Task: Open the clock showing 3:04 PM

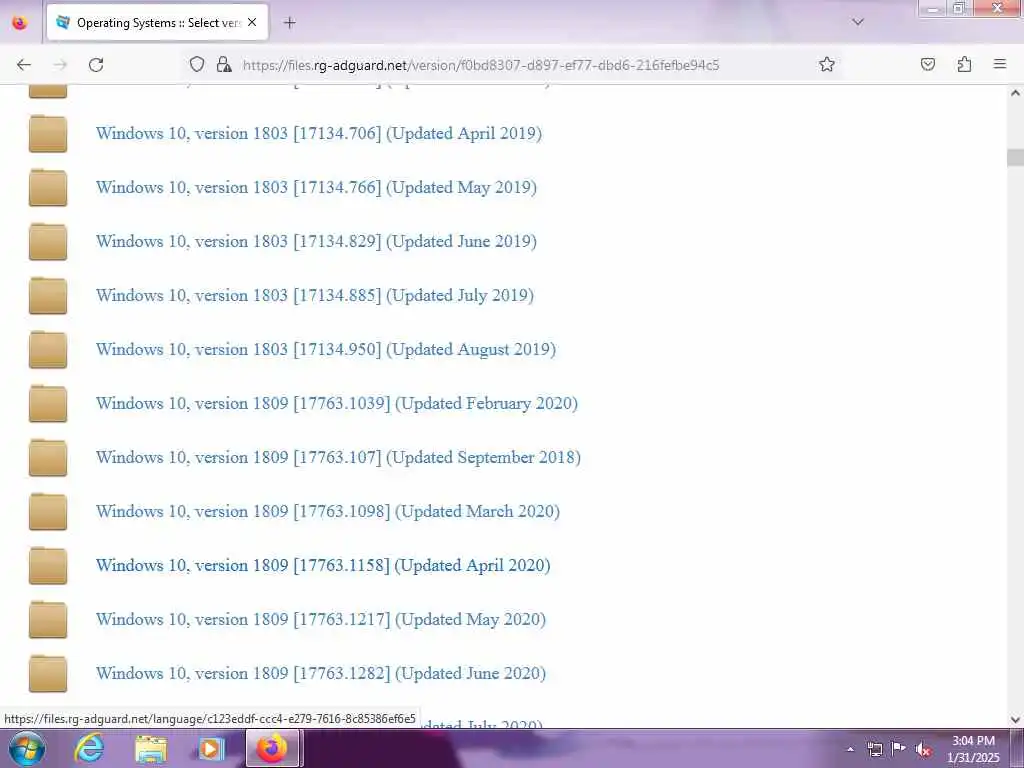Action: 973,749
